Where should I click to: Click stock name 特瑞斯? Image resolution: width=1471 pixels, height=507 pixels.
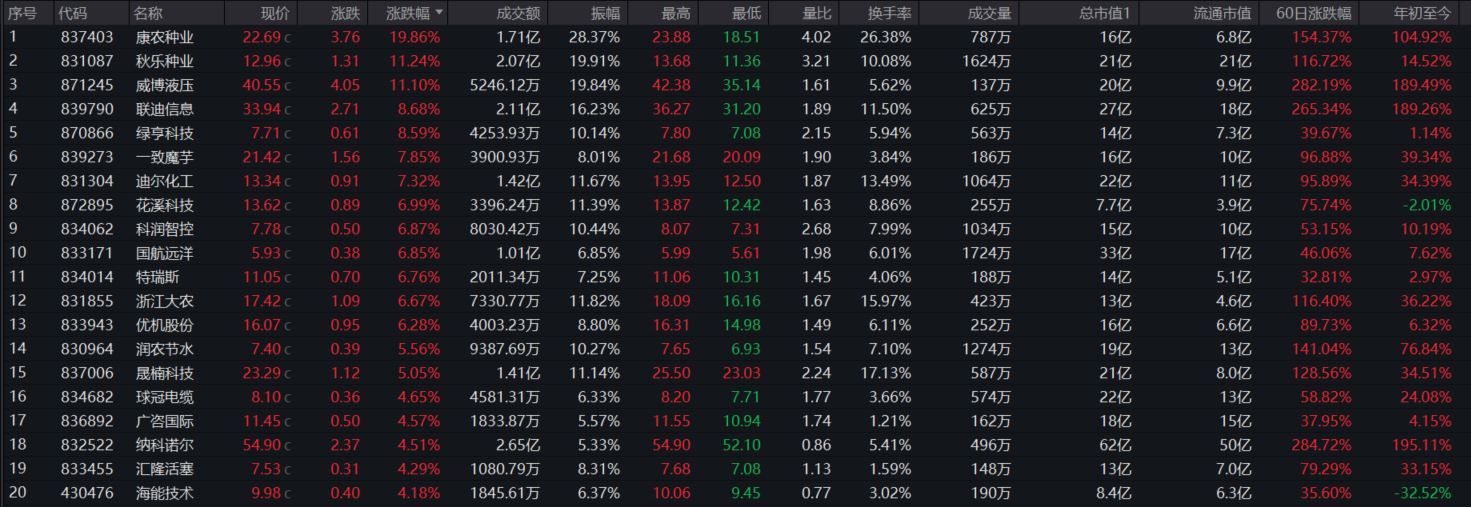click(x=158, y=277)
